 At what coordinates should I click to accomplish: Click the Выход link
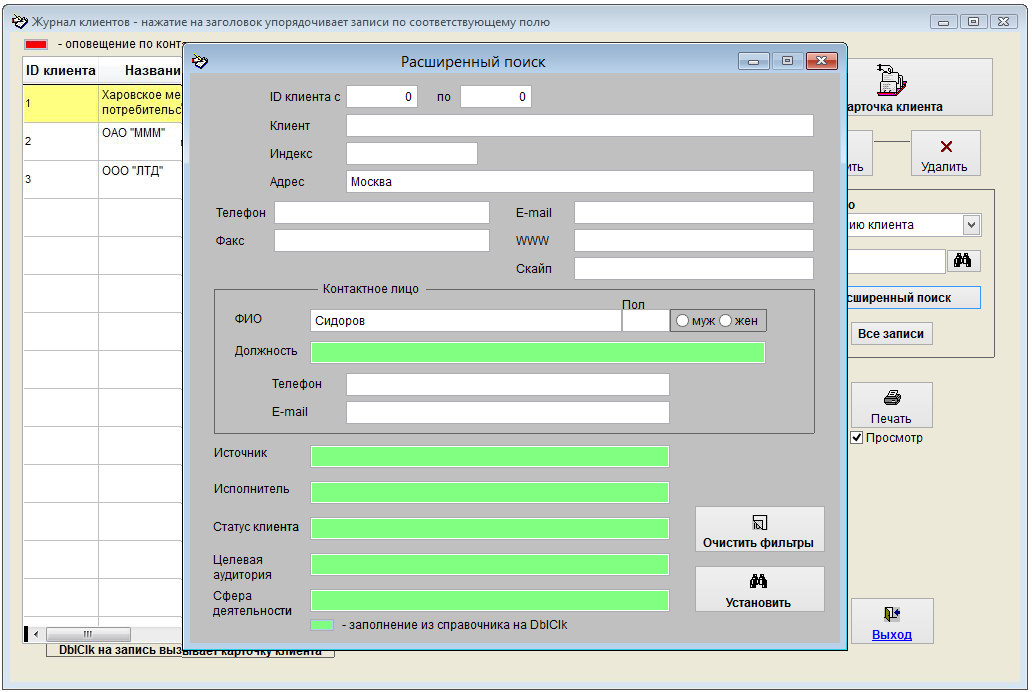[x=892, y=635]
